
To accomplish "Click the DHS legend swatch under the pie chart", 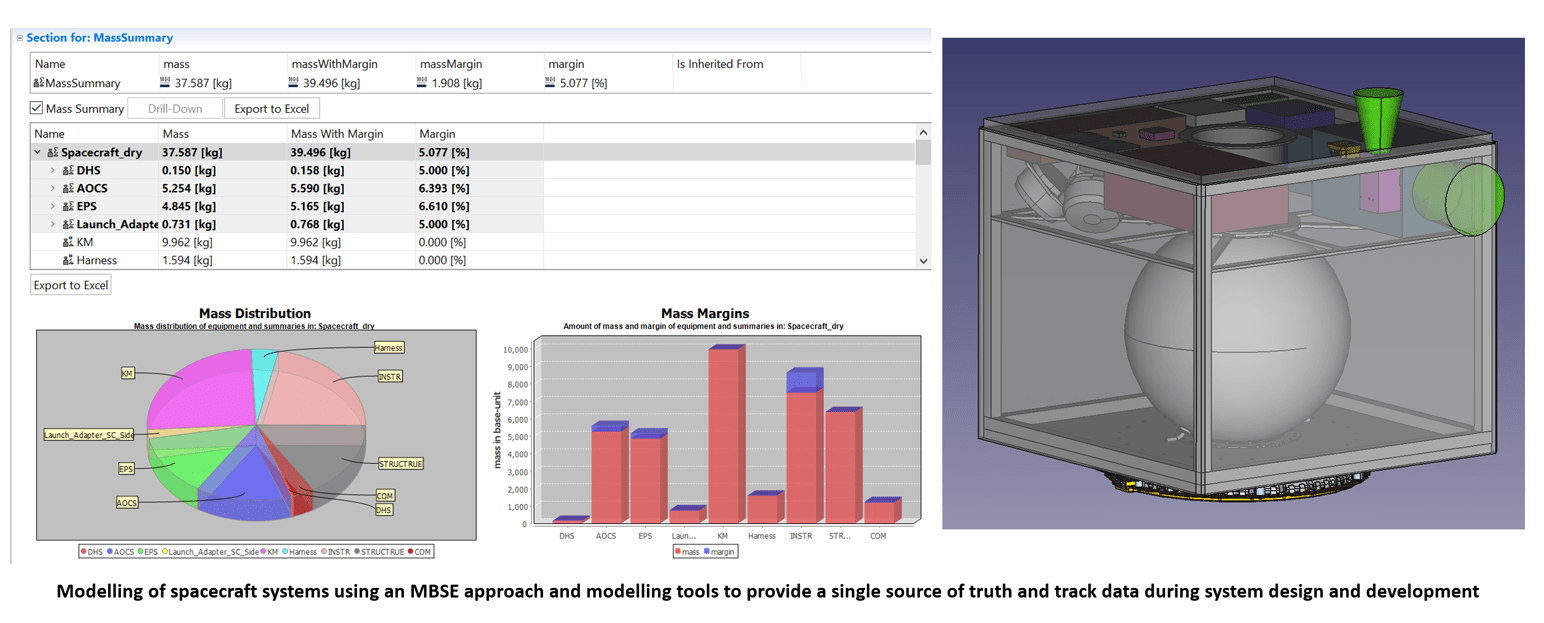I will pos(83,551).
